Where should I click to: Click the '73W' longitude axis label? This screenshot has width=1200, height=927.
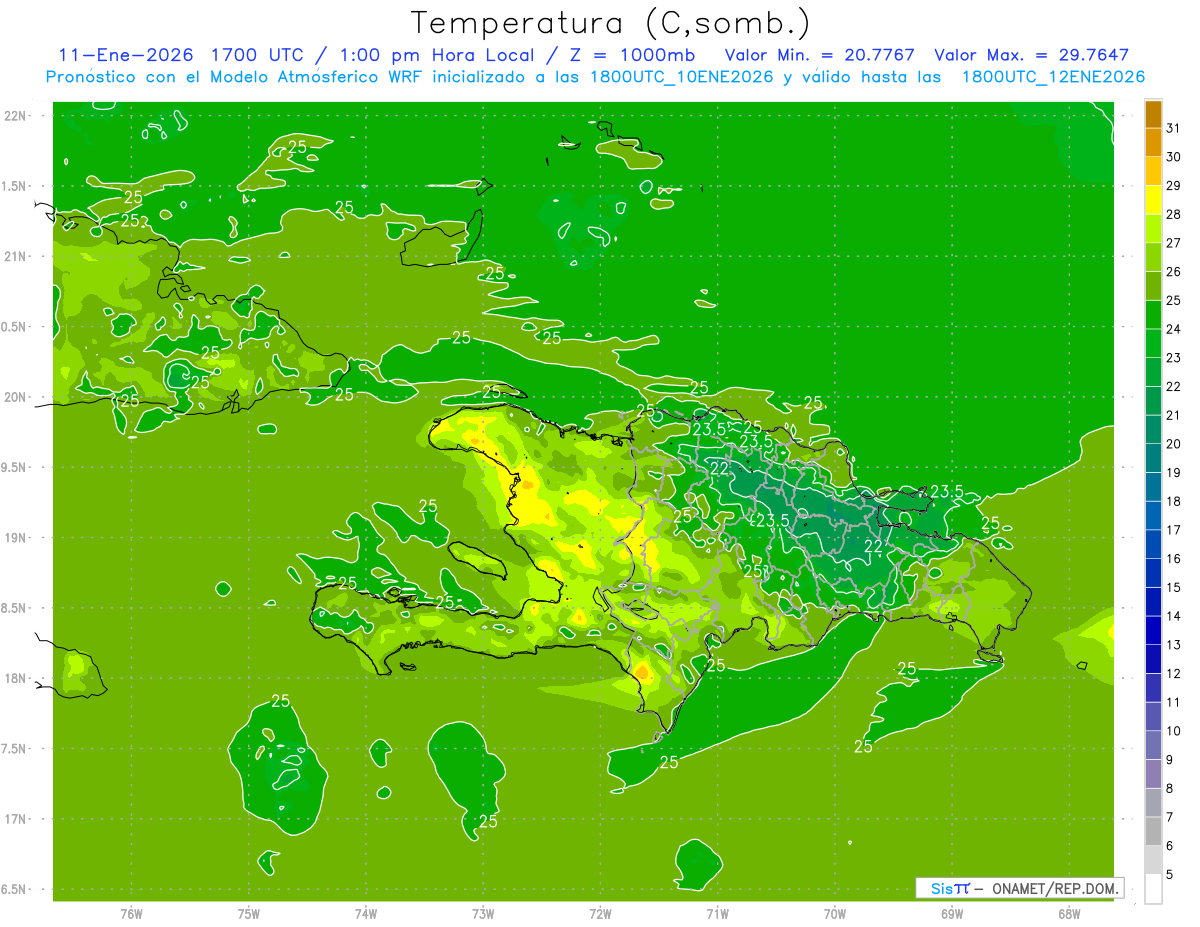(x=483, y=913)
